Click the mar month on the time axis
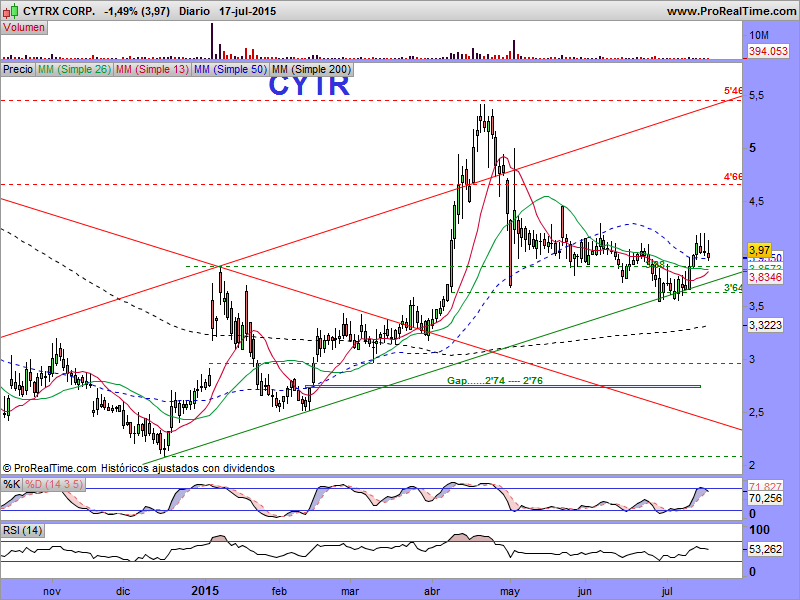Image resolution: width=800 pixels, height=600 pixels. point(350,591)
